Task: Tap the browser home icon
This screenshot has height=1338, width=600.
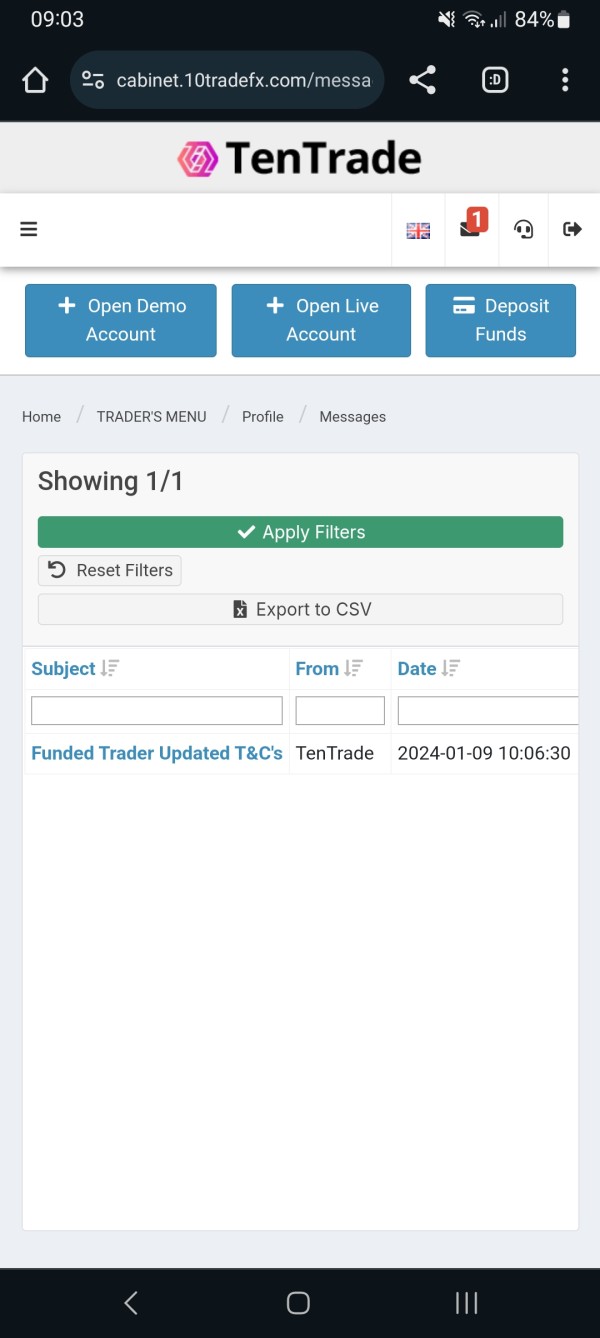Action: click(35, 80)
